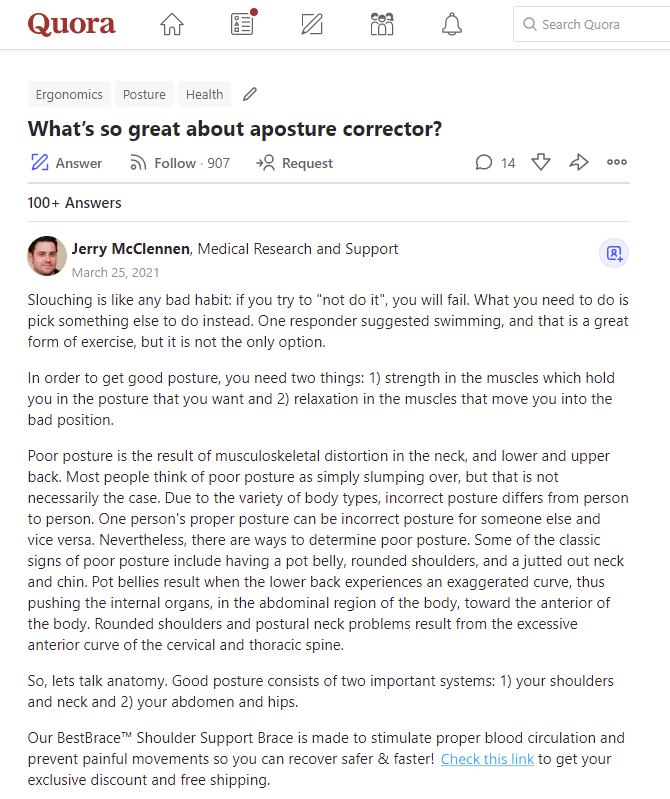
Task: Open comments bubble showing 14
Action: 495,163
